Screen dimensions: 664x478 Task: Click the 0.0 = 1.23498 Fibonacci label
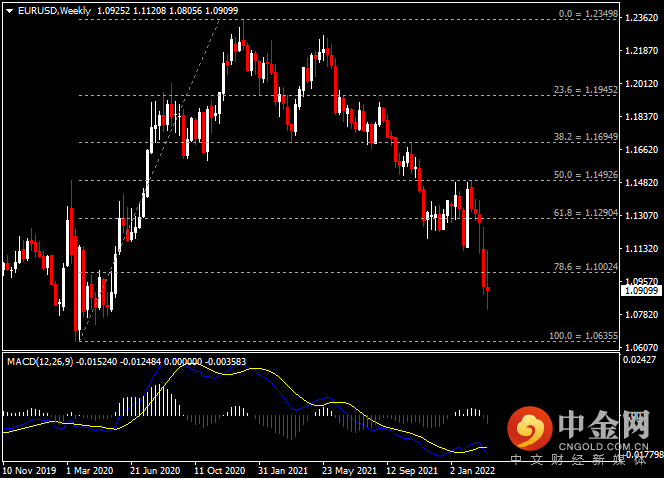[x=588, y=14]
